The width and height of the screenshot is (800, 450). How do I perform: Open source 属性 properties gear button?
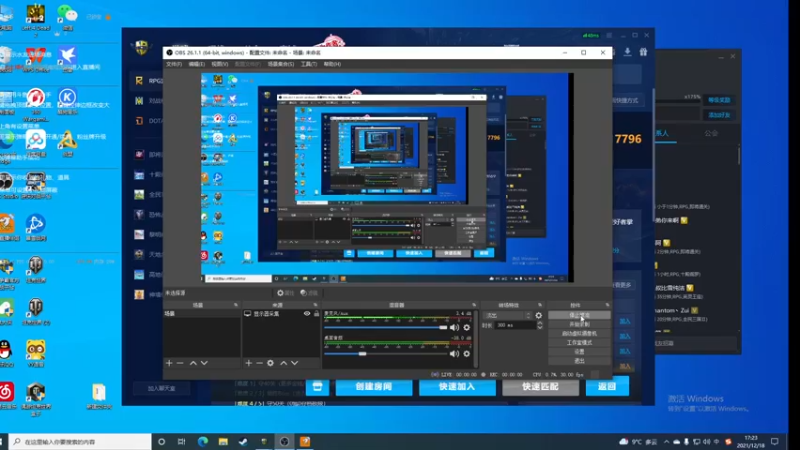[286, 293]
